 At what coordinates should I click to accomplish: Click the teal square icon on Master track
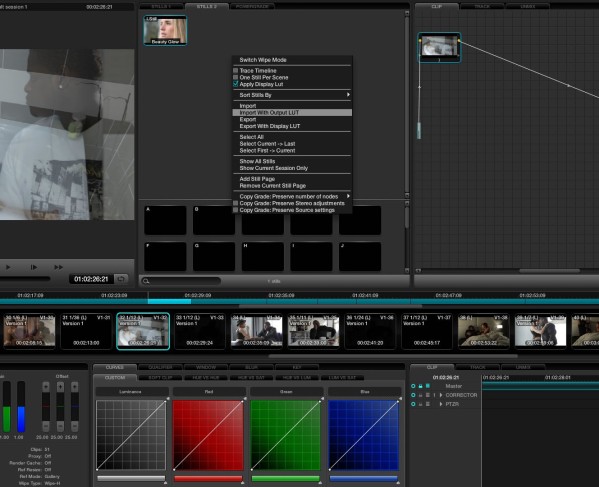pos(427,386)
